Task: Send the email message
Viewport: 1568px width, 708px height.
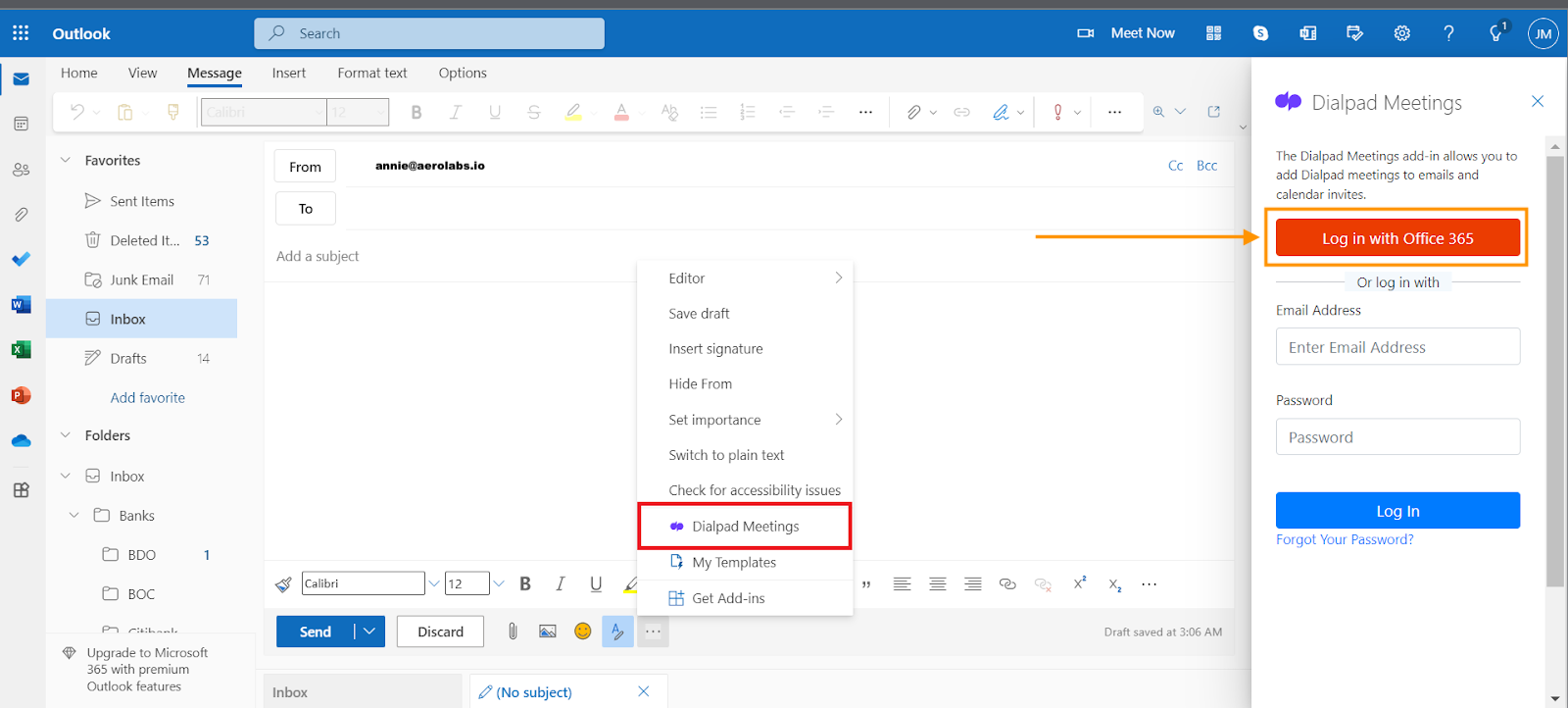Action: click(x=316, y=632)
